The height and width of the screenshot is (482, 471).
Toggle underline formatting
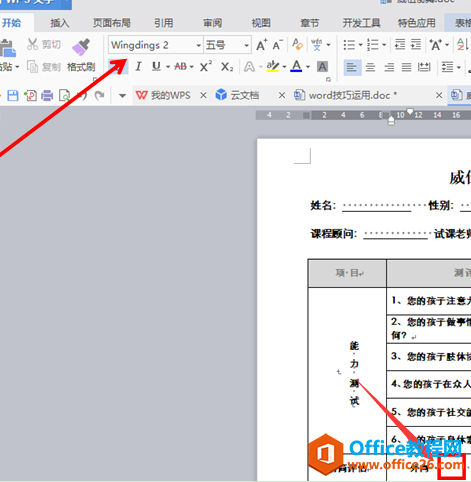pos(156,67)
